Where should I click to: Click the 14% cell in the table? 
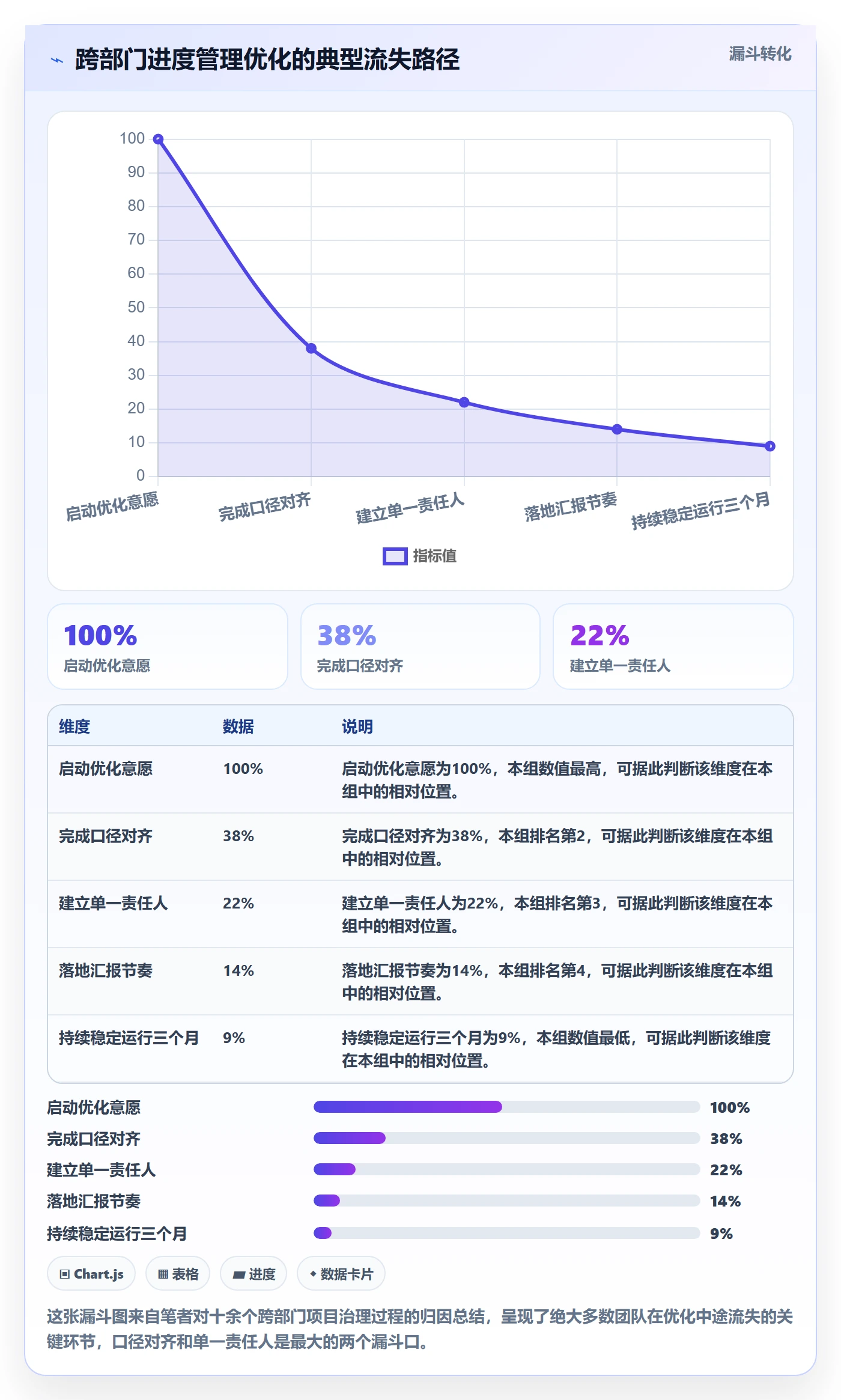pyautogui.click(x=238, y=970)
